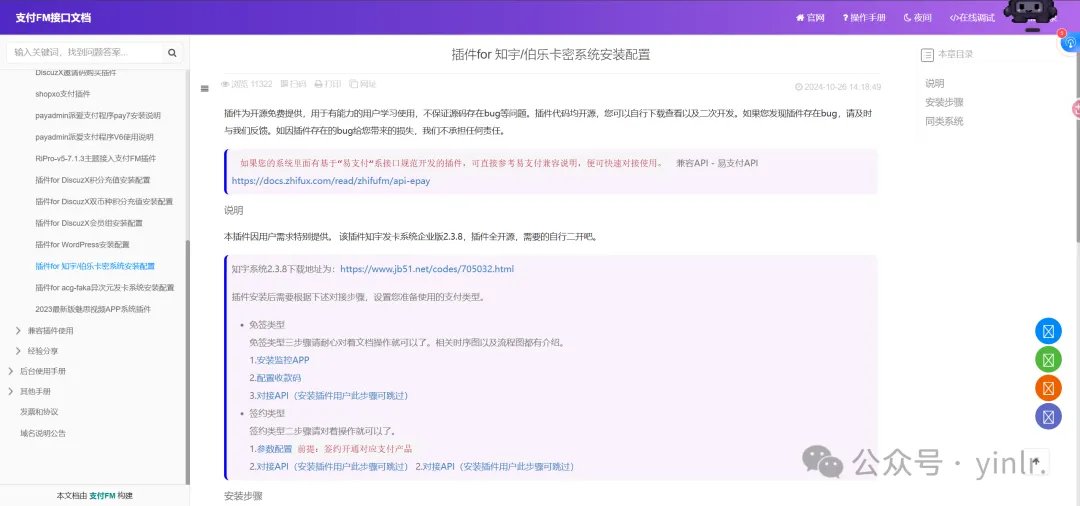Open payadmin派爱支付程序V6使用说明
This screenshot has width=1080, height=506.
click(x=94, y=137)
